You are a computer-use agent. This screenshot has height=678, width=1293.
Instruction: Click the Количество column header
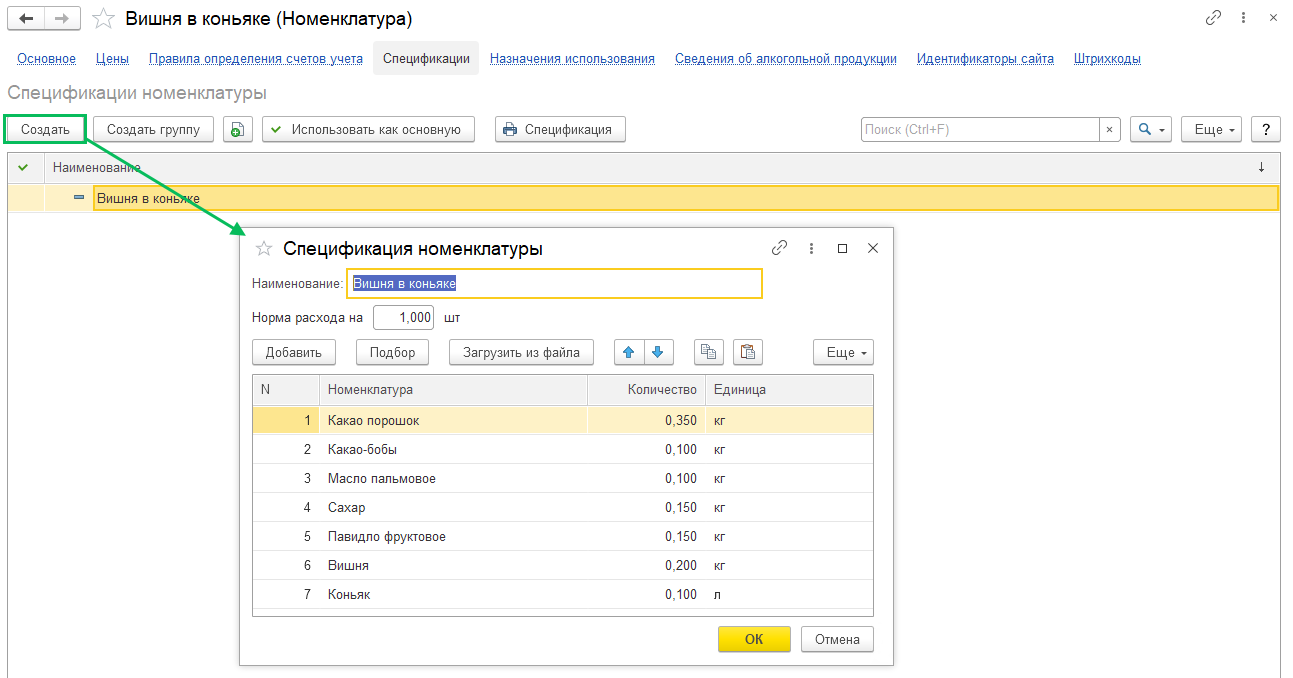click(646, 390)
